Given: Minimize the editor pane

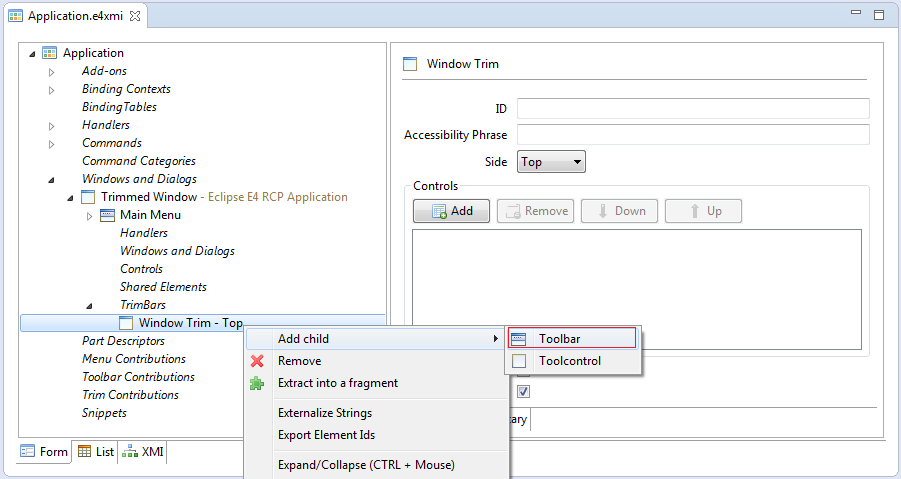Looking at the screenshot, I should (x=856, y=13).
